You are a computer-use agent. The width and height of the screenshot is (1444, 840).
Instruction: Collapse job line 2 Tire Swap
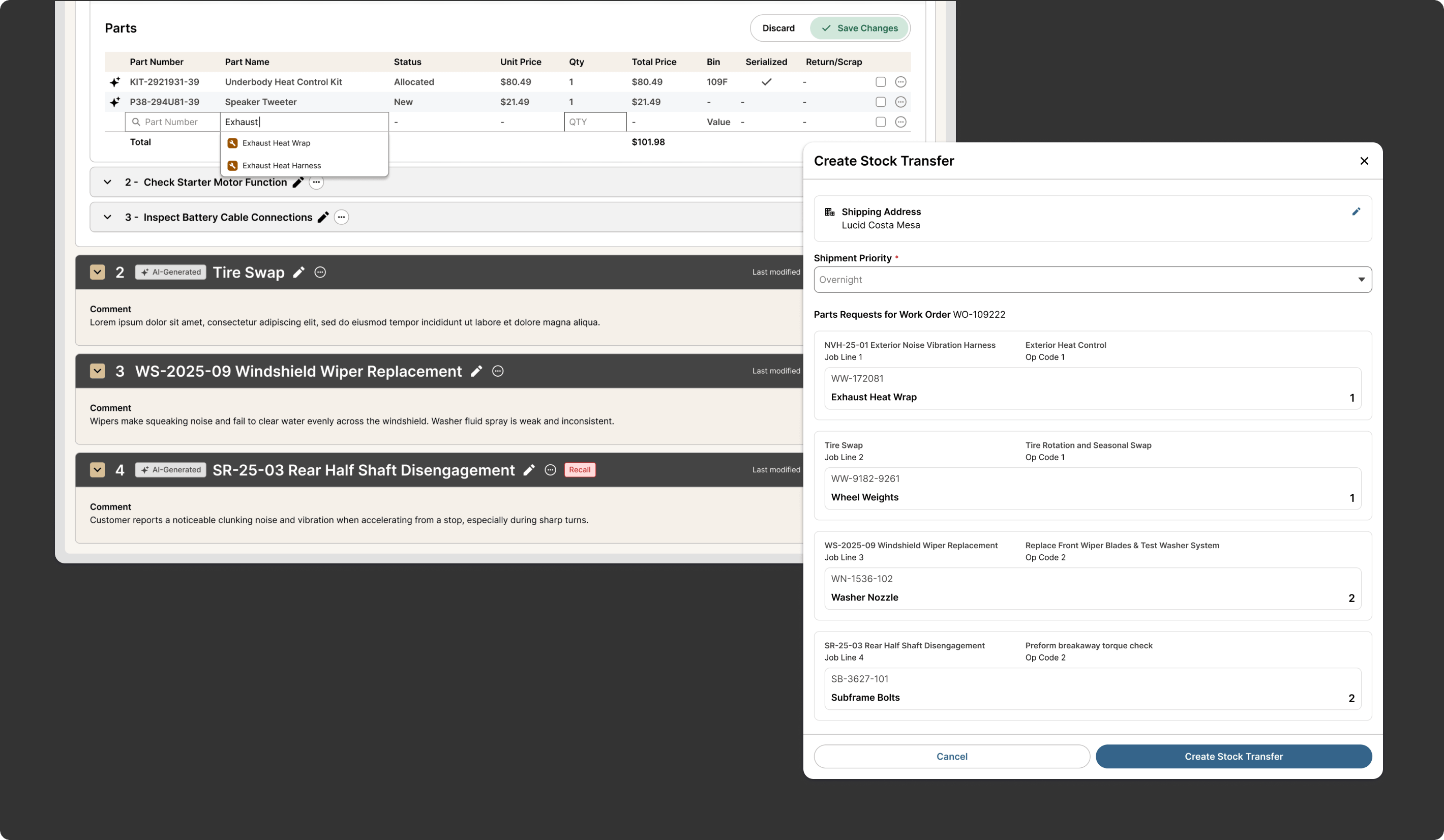[x=98, y=272]
